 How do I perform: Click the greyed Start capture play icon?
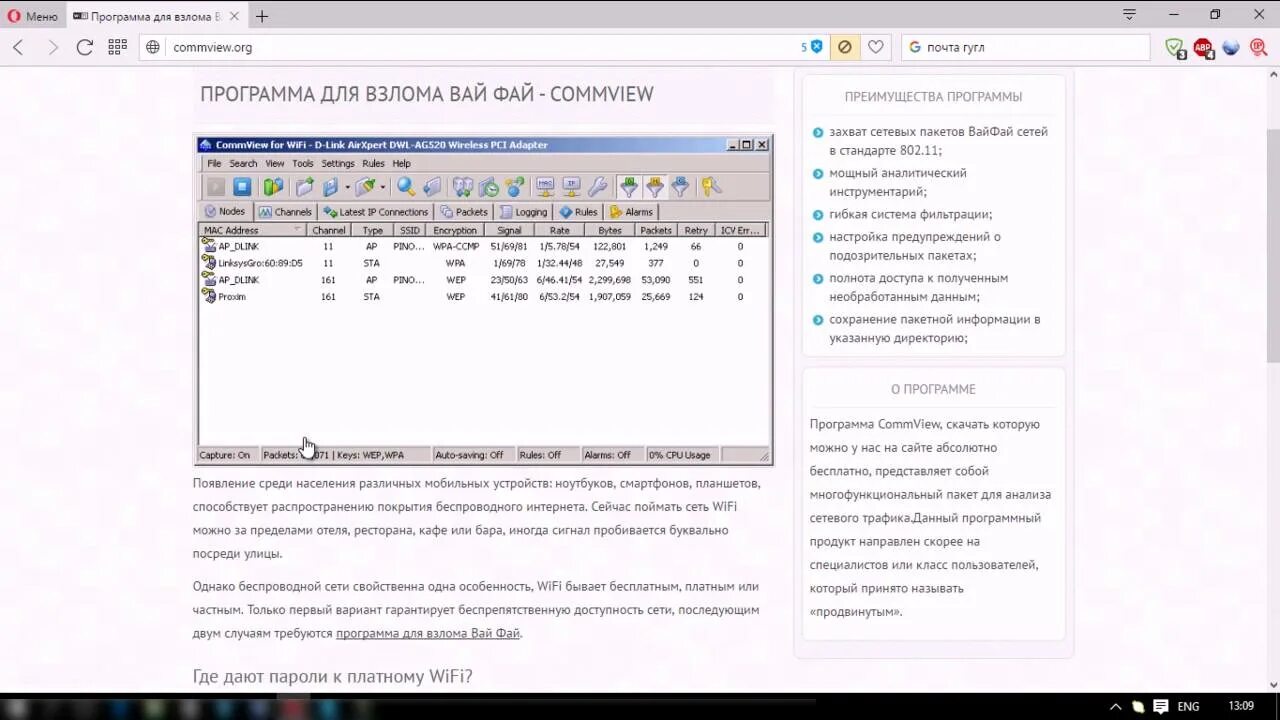tap(216, 187)
